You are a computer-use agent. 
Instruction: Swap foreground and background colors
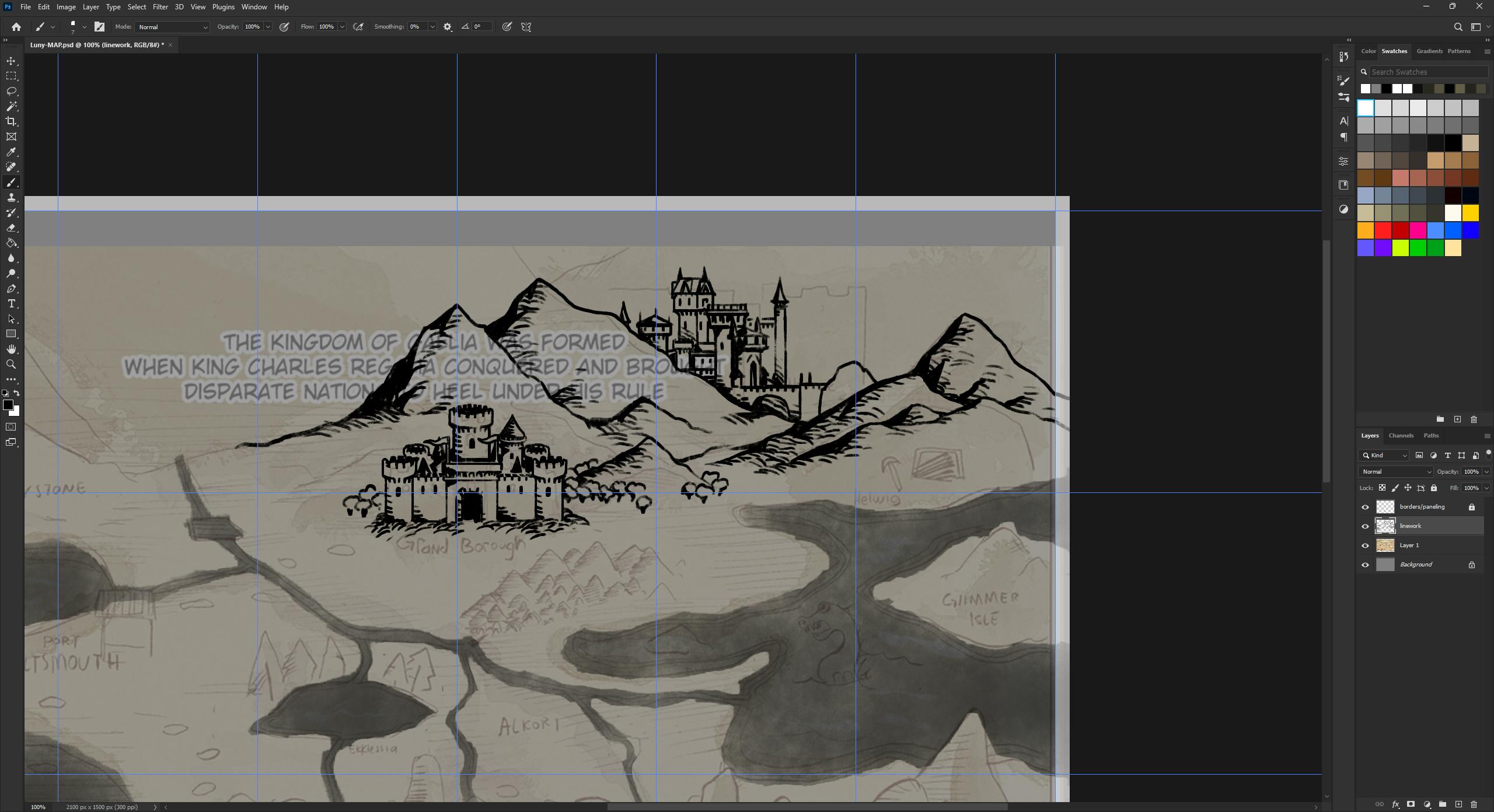[17, 393]
